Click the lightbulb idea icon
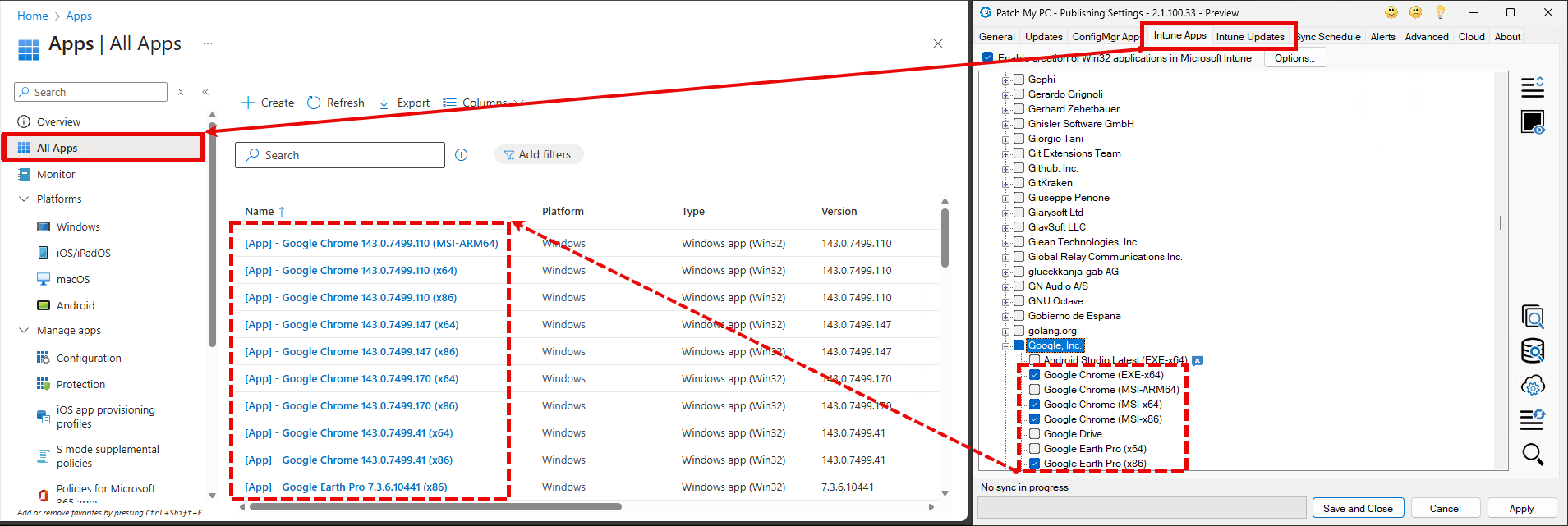Viewport: 1568px width, 526px height. (1441, 12)
